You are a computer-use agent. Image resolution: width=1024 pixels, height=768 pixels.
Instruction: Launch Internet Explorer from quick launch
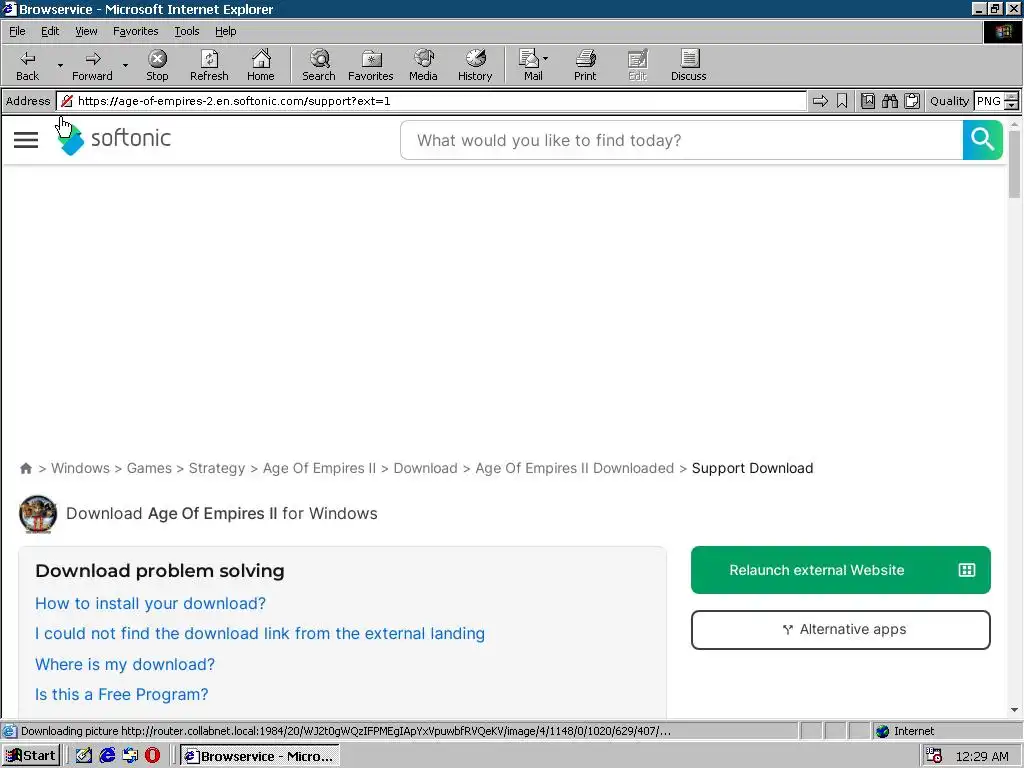click(107, 756)
